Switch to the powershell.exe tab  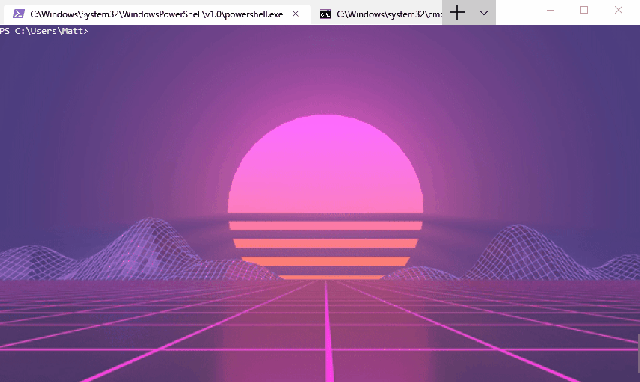pyautogui.click(x=157, y=14)
